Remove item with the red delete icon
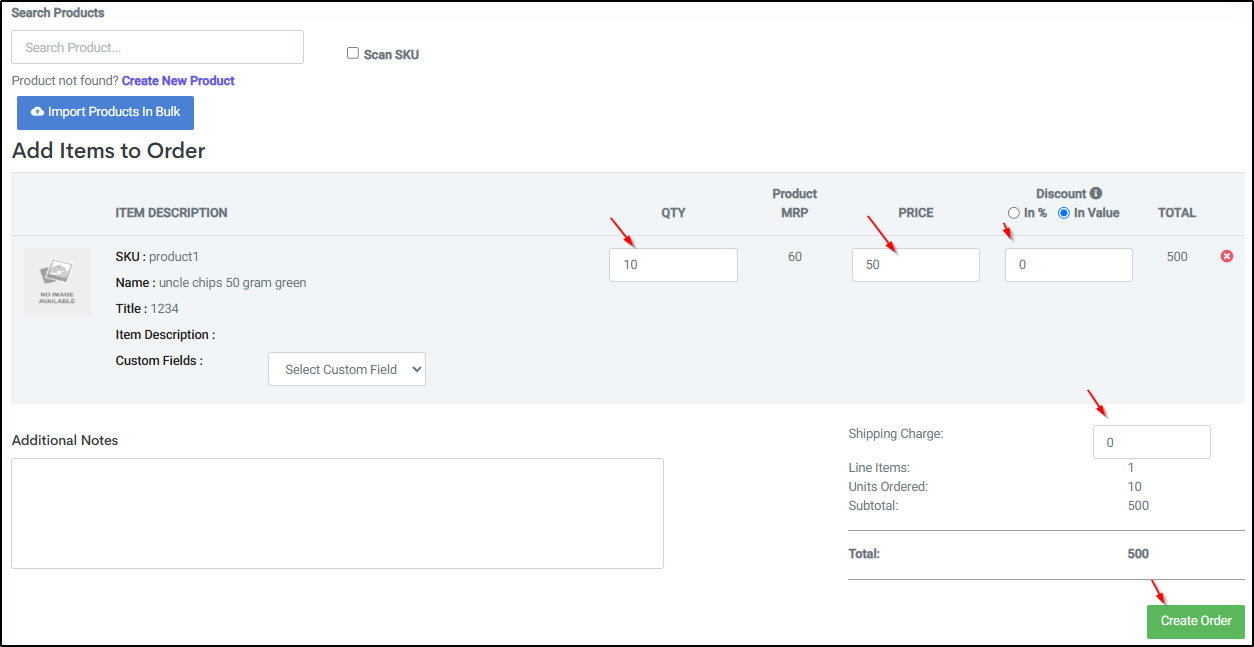Image resolution: width=1254 pixels, height=647 pixels. (x=1227, y=257)
